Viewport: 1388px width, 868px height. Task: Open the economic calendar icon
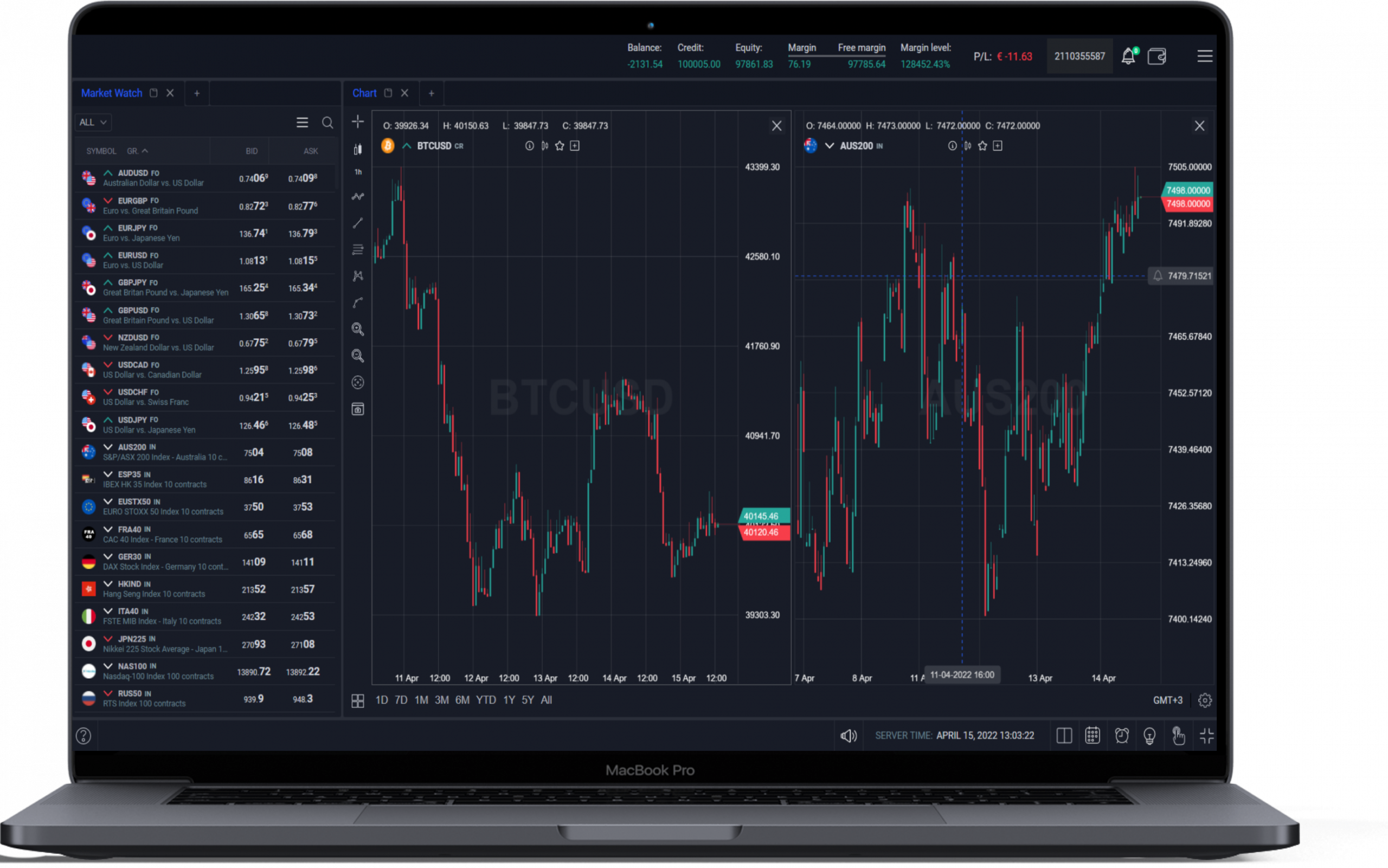1092,735
